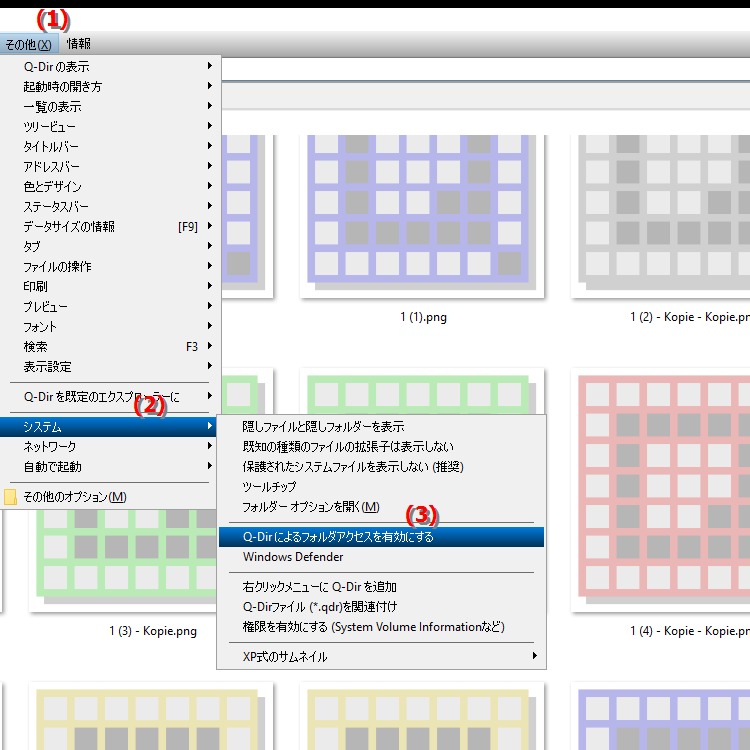Open Q-Dir を既定のエクスプローラーに submenu
The height and width of the screenshot is (750, 750).
[110, 397]
